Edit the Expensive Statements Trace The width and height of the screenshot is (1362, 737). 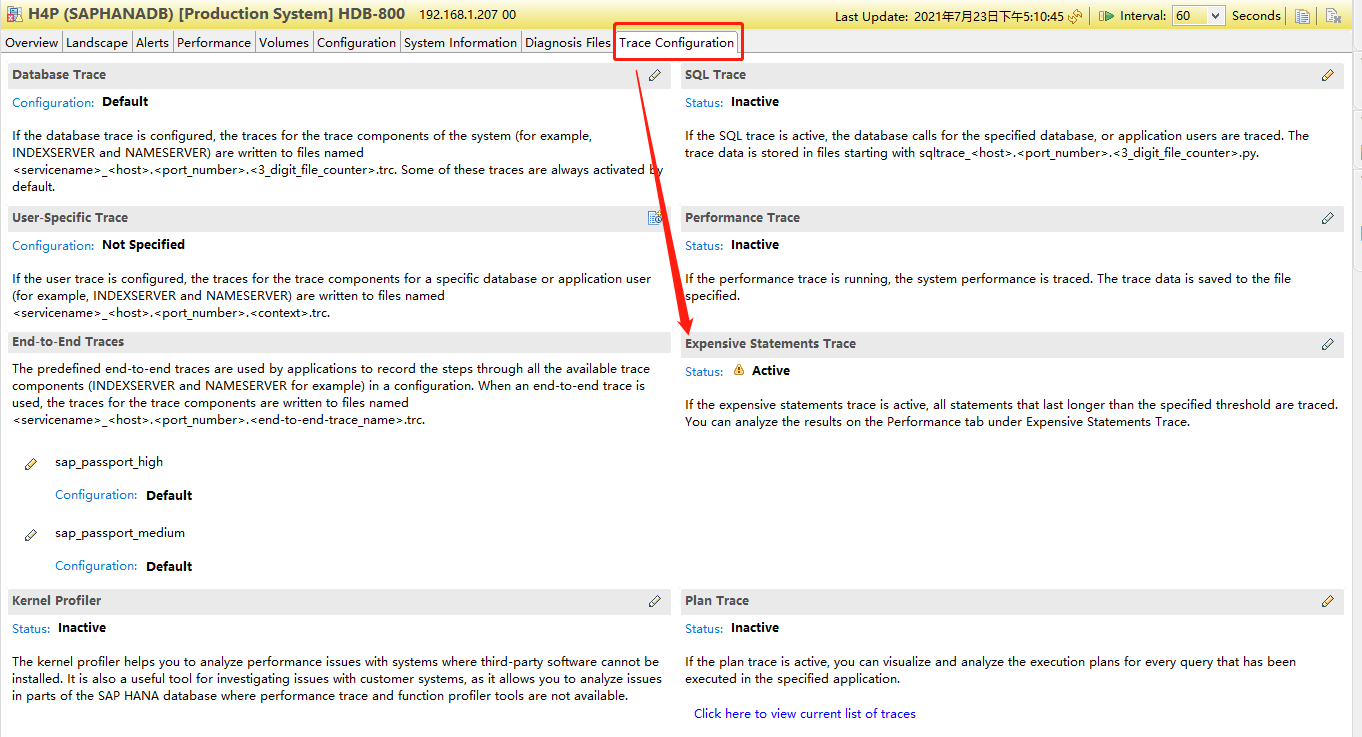tap(1328, 344)
